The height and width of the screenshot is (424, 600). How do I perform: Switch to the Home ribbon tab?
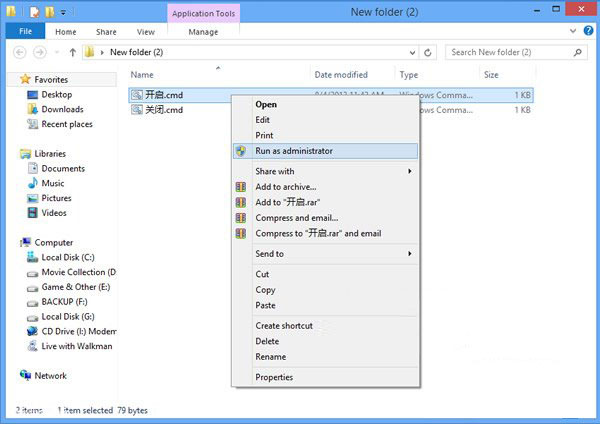[x=65, y=32]
